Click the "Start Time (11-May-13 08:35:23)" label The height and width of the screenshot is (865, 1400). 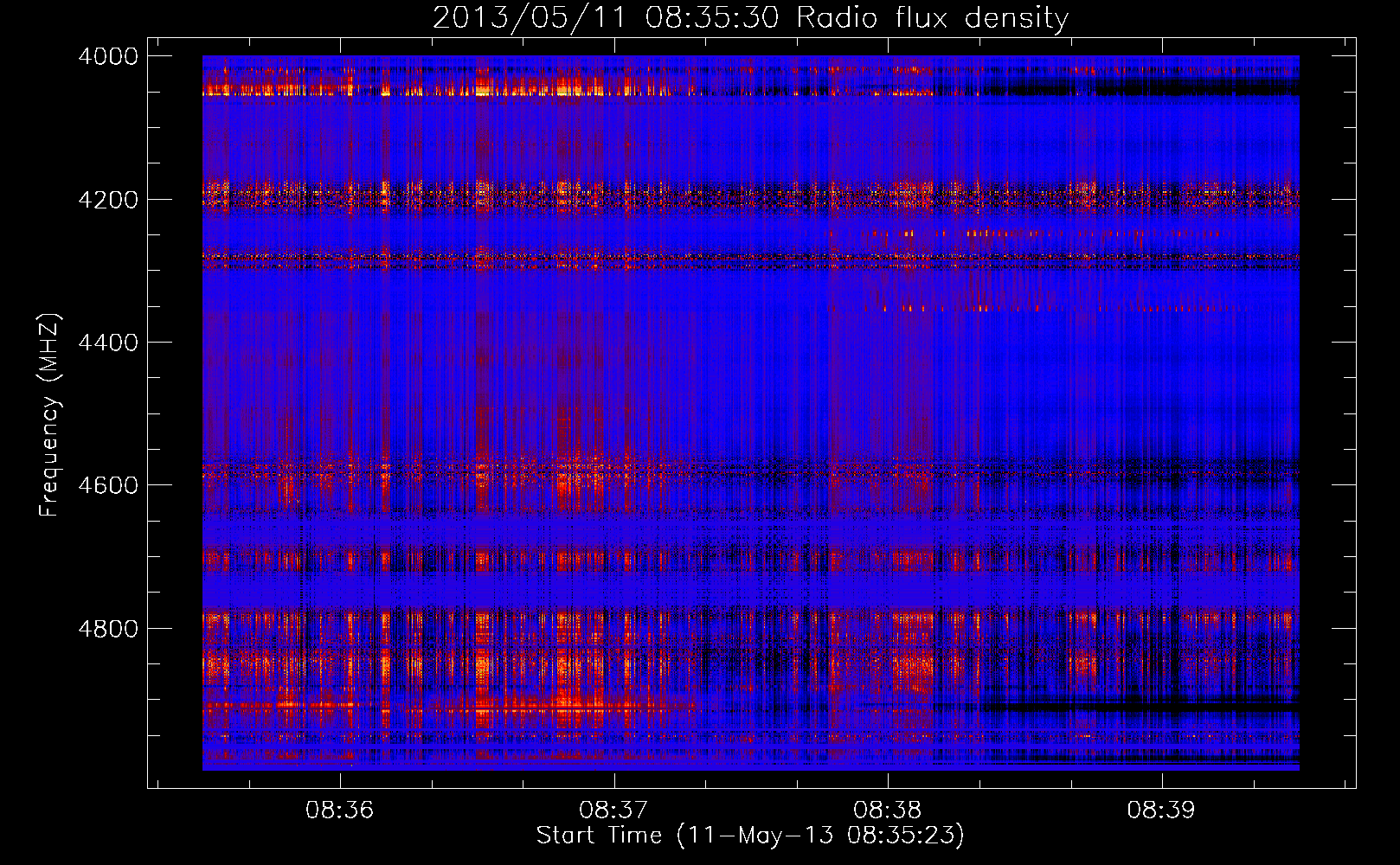click(750, 836)
